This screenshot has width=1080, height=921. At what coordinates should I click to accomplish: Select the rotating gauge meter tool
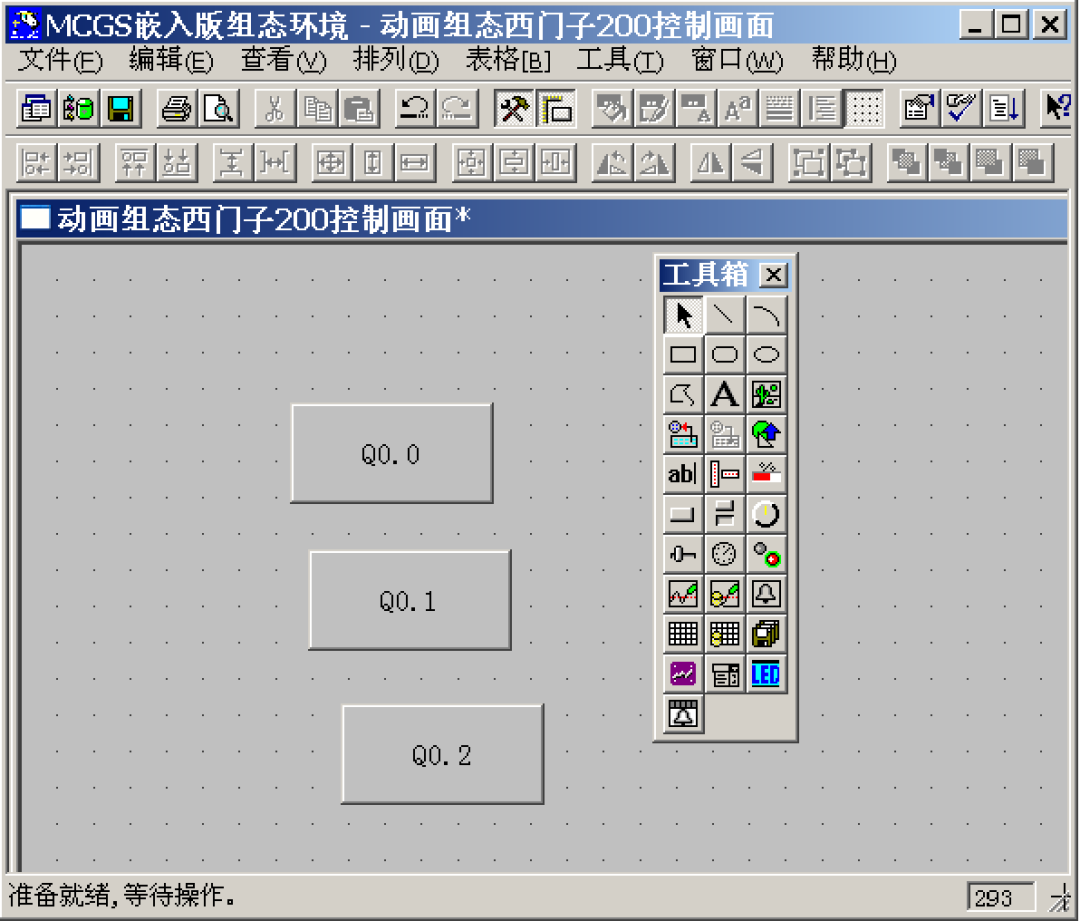coord(724,554)
